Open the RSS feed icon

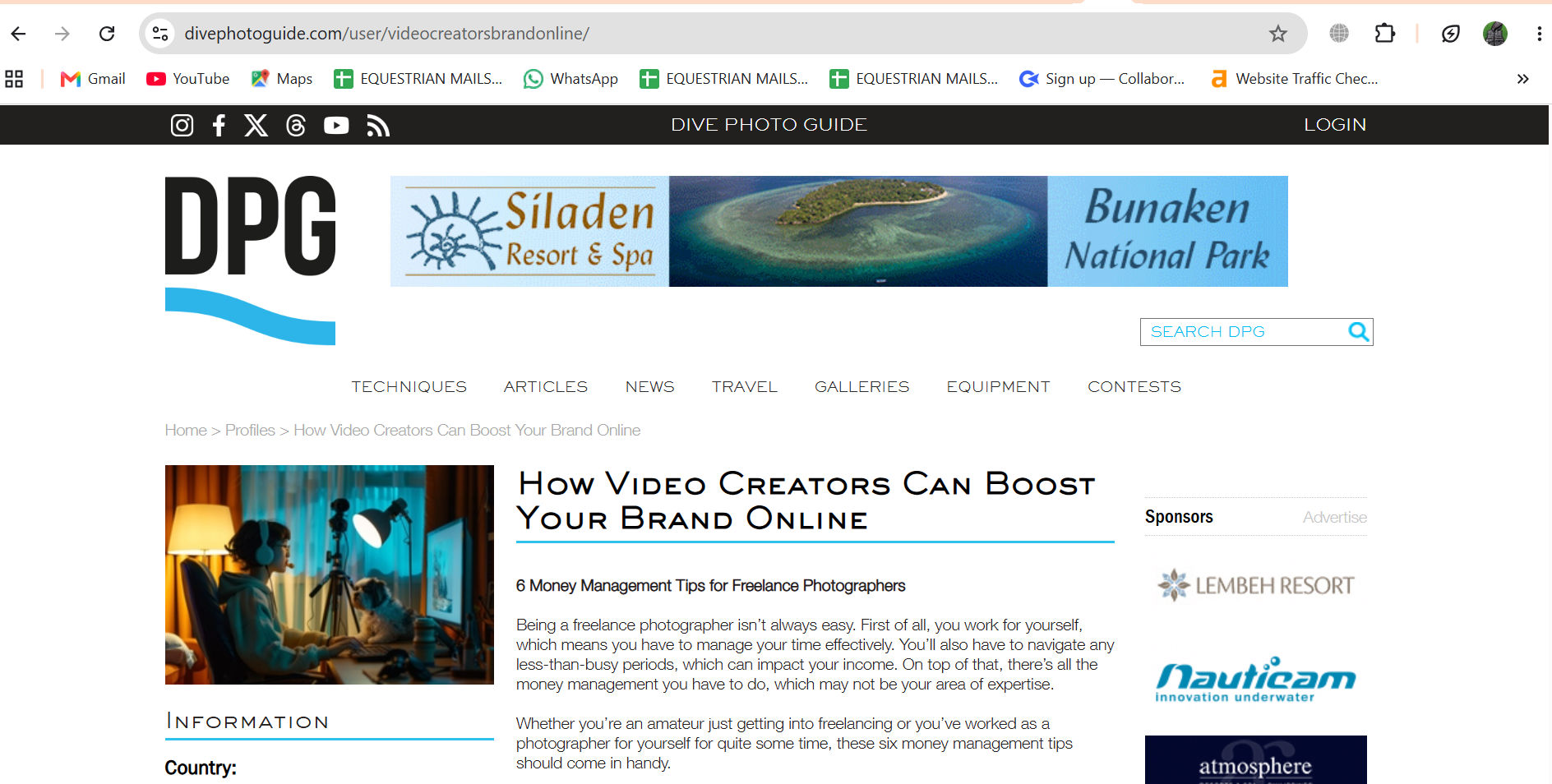[377, 125]
